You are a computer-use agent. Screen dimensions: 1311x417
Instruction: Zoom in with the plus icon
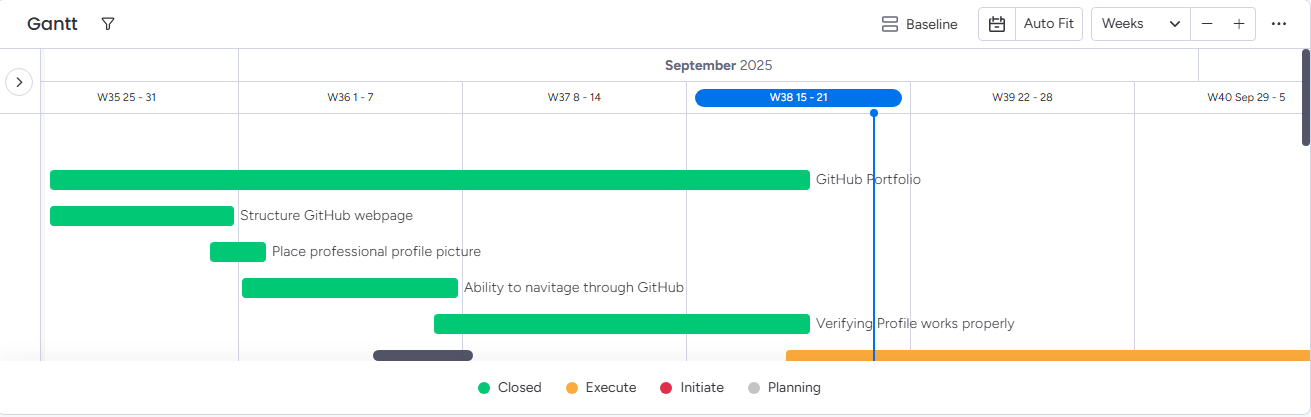click(1239, 24)
